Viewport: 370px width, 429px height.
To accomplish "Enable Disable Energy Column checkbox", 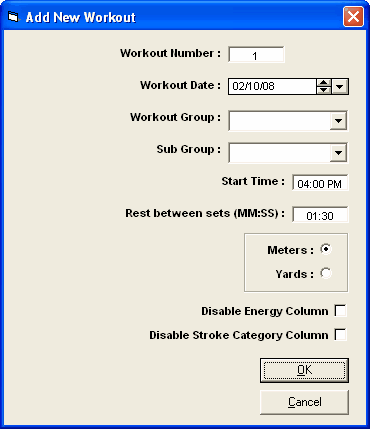I will [x=340, y=311].
